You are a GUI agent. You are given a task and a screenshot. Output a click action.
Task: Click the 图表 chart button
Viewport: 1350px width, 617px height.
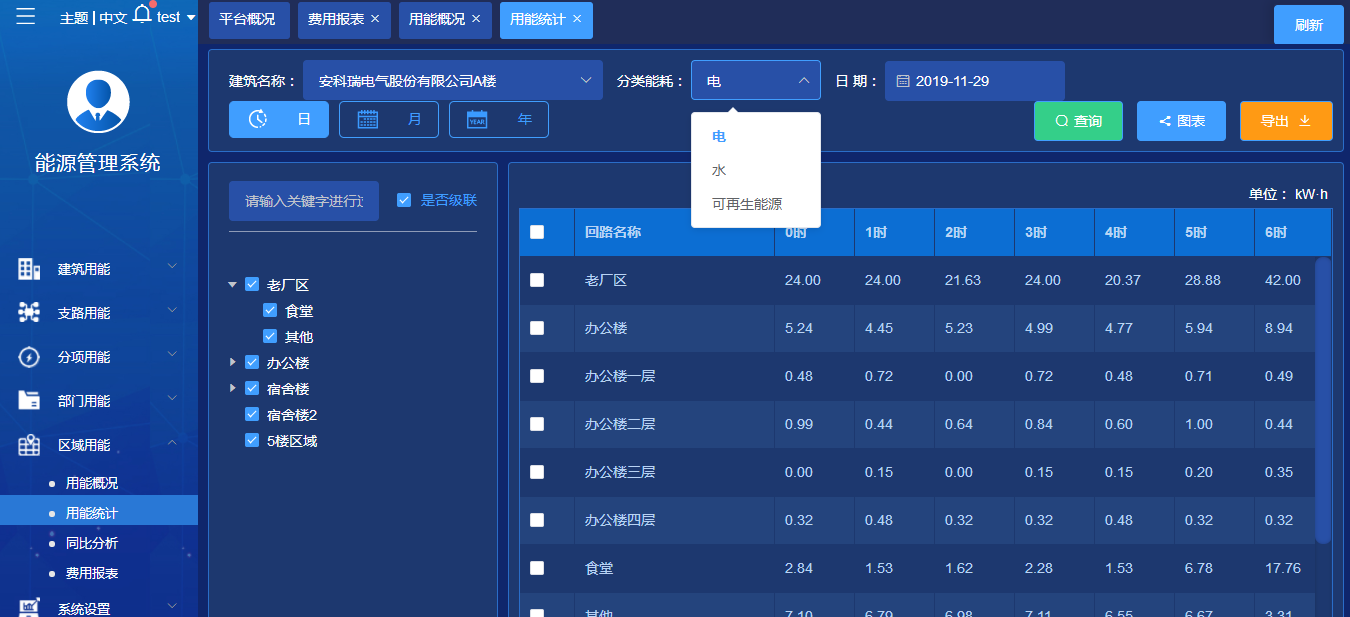pos(1181,121)
